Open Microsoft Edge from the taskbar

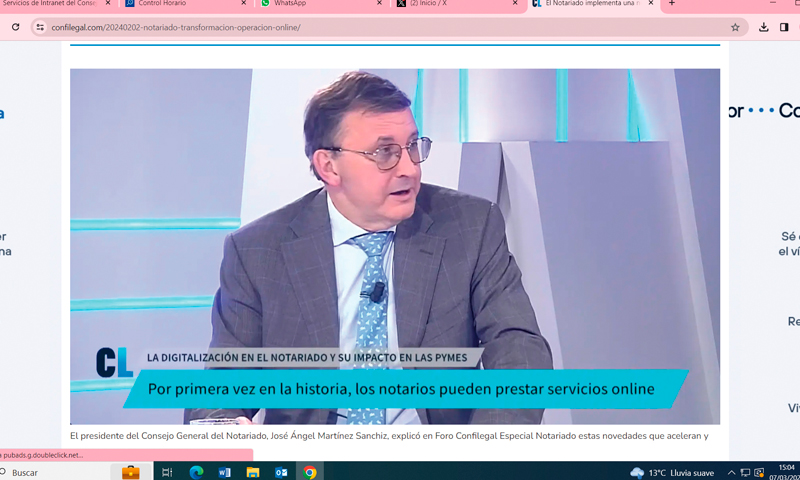(196, 472)
